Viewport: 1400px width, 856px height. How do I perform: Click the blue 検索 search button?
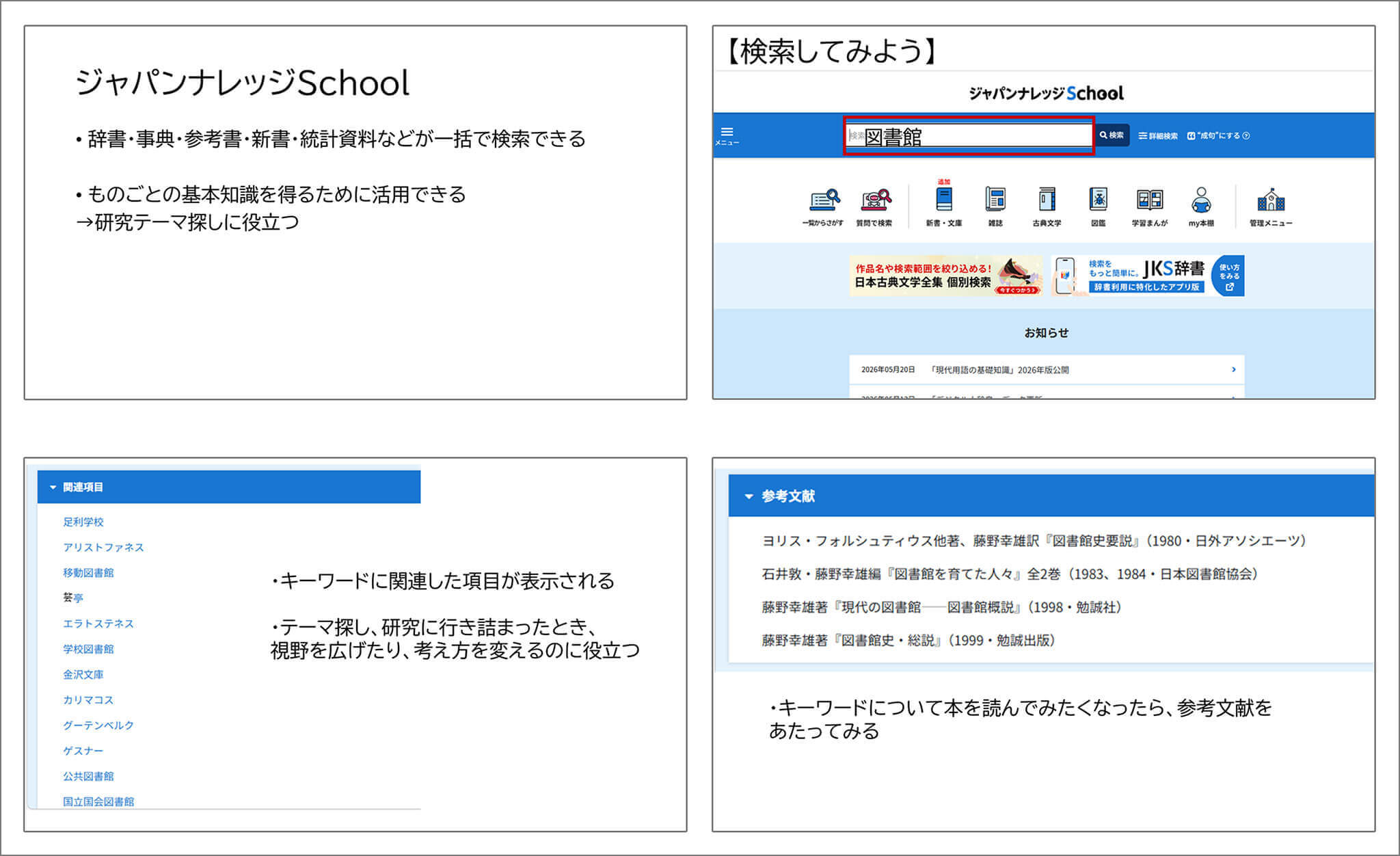[1112, 135]
